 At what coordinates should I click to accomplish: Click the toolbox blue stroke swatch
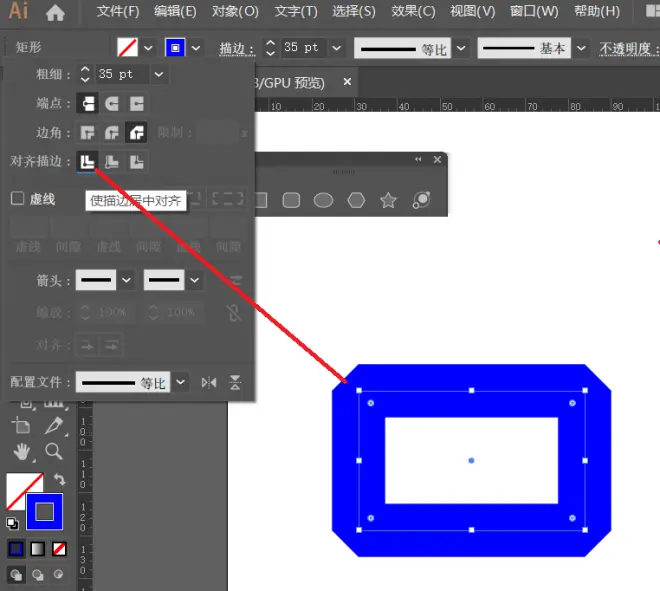[45, 512]
